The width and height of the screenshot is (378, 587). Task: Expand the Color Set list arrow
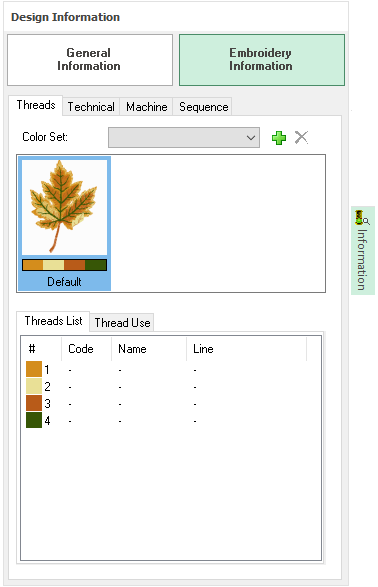click(x=251, y=137)
